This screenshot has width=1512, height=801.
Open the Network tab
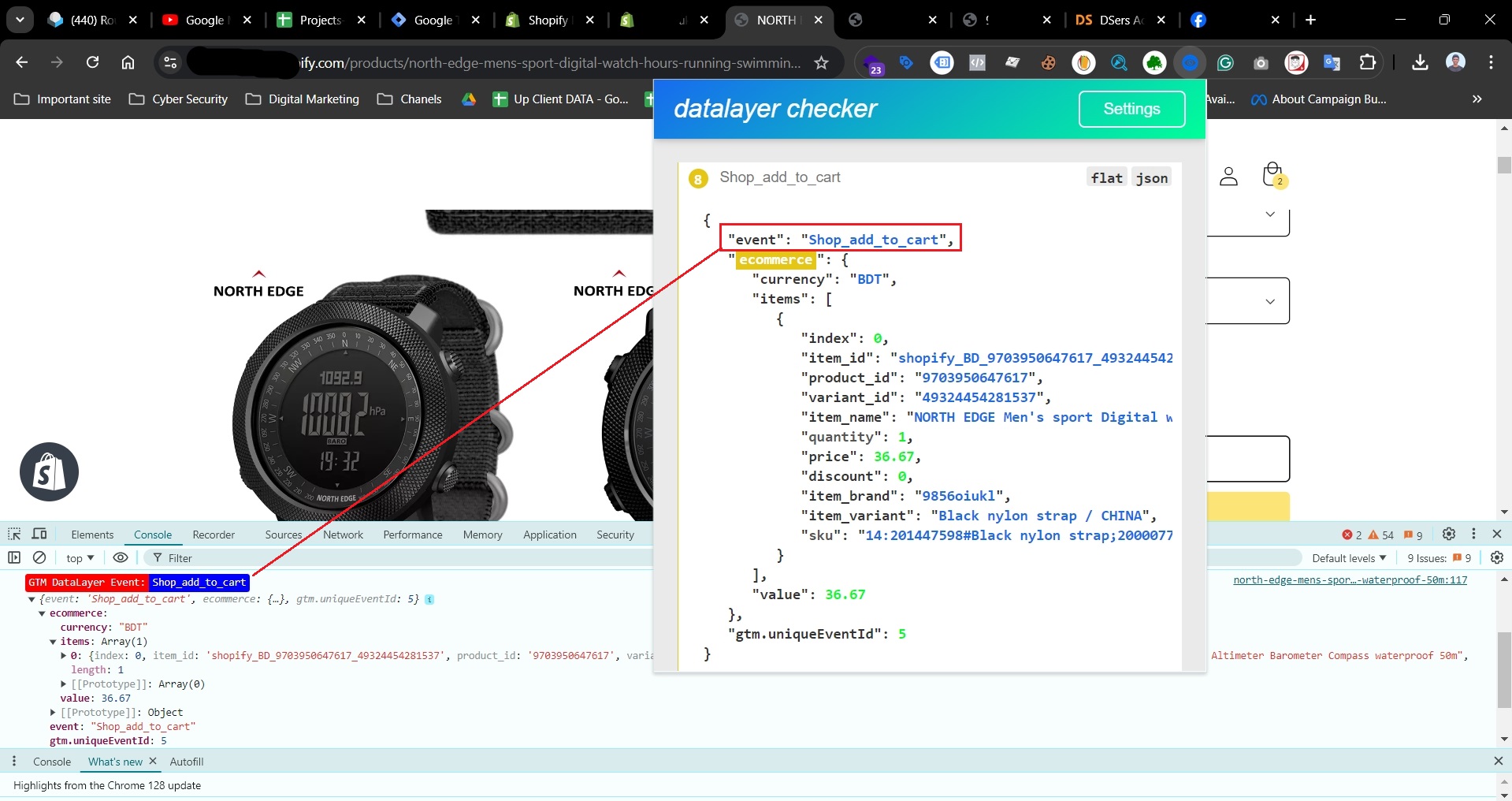point(343,535)
